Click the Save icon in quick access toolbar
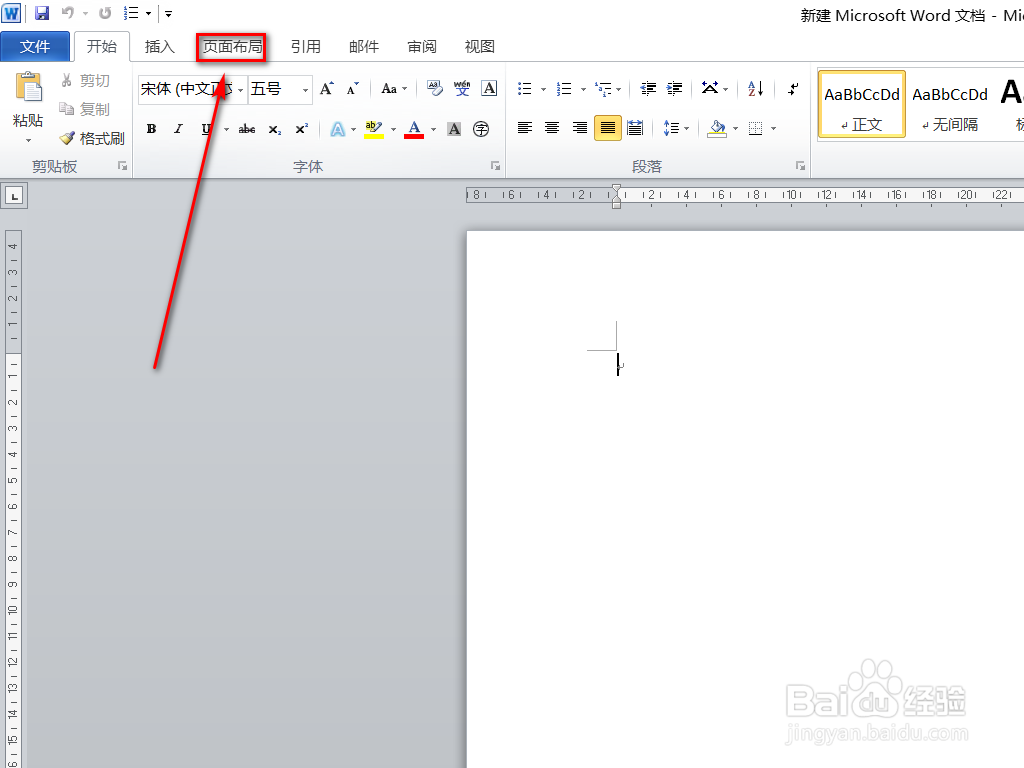The image size is (1024, 768). (42, 13)
